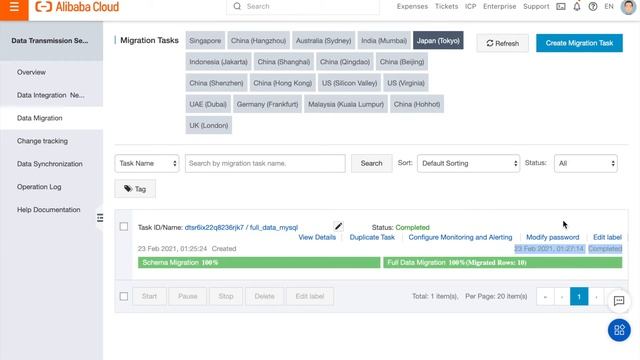Open the chat feedback icon
This screenshot has width=640, height=360.
619,301
